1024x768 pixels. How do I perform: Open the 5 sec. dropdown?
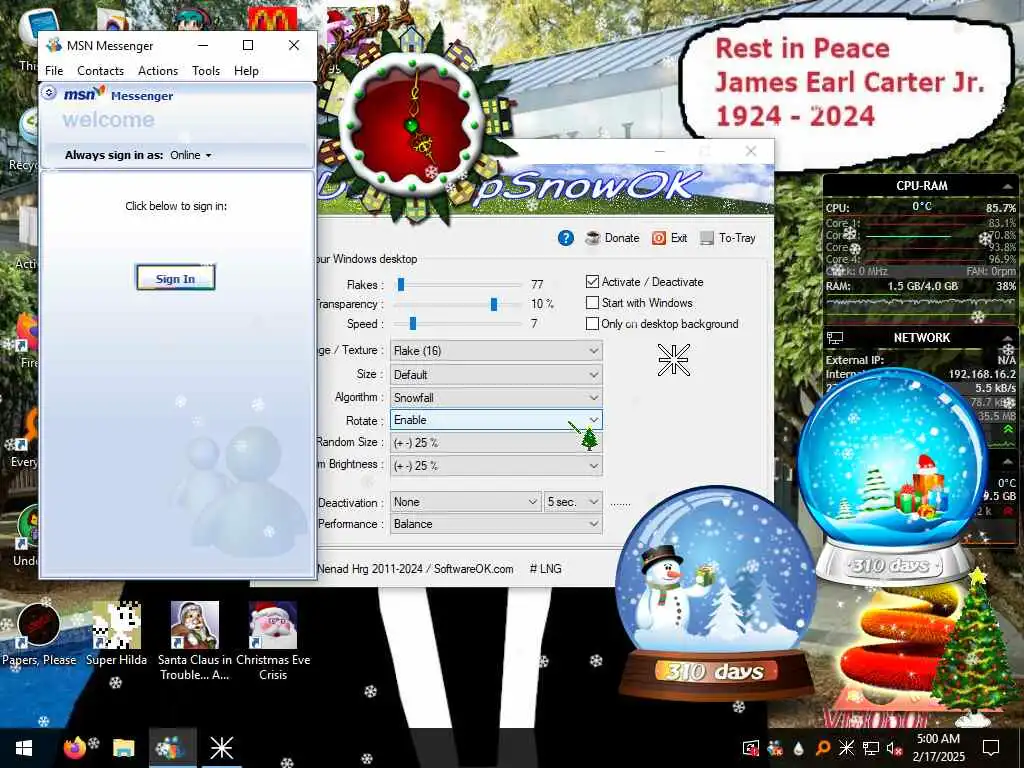click(573, 502)
